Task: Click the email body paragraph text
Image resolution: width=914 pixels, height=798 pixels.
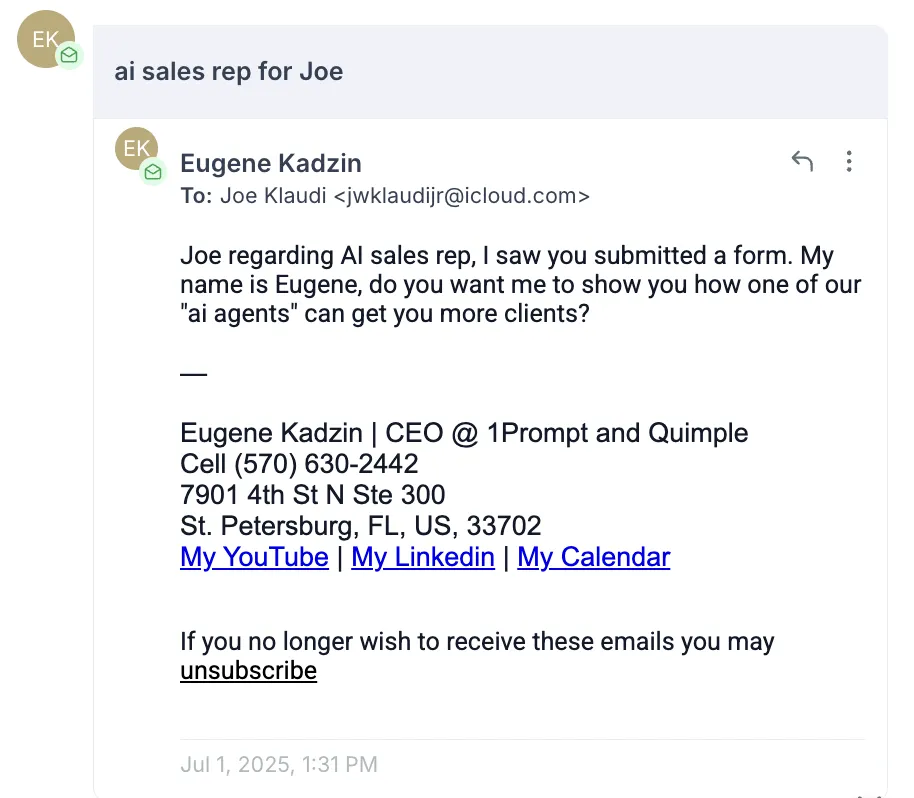Action: coord(521,284)
